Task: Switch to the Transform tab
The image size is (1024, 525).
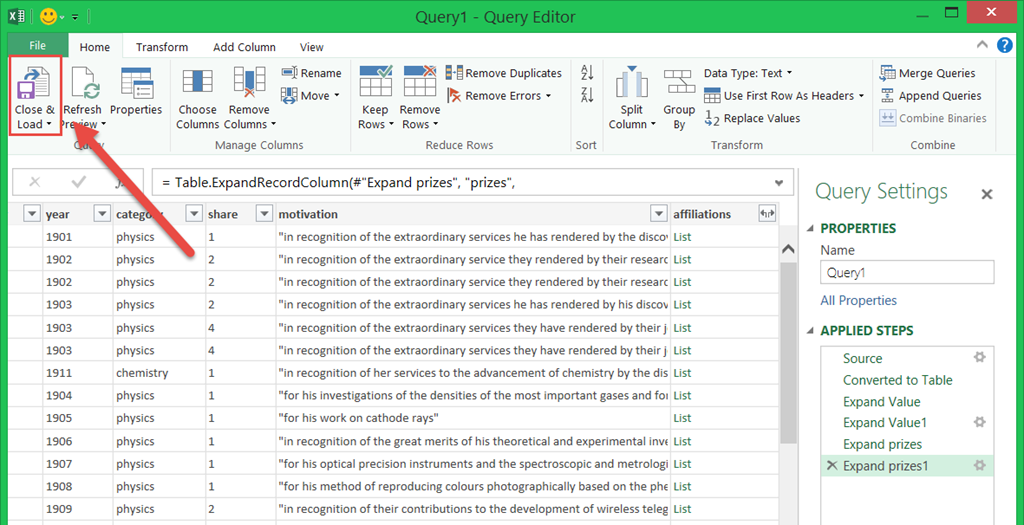Action: pos(162,47)
